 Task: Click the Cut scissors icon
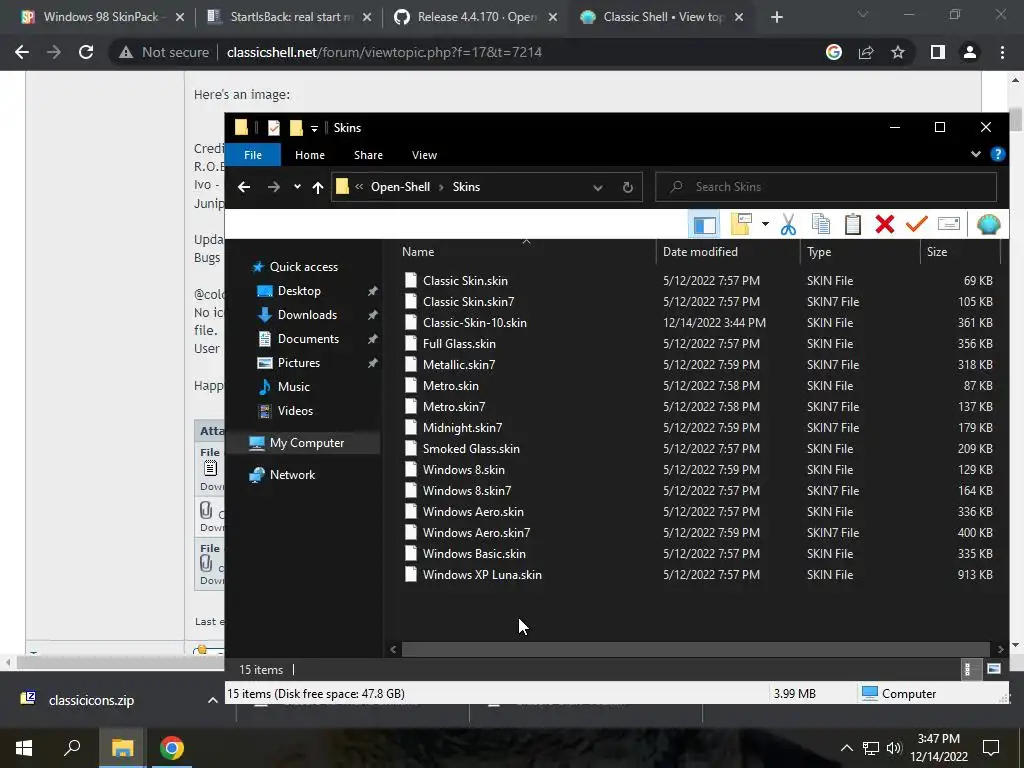(x=788, y=225)
